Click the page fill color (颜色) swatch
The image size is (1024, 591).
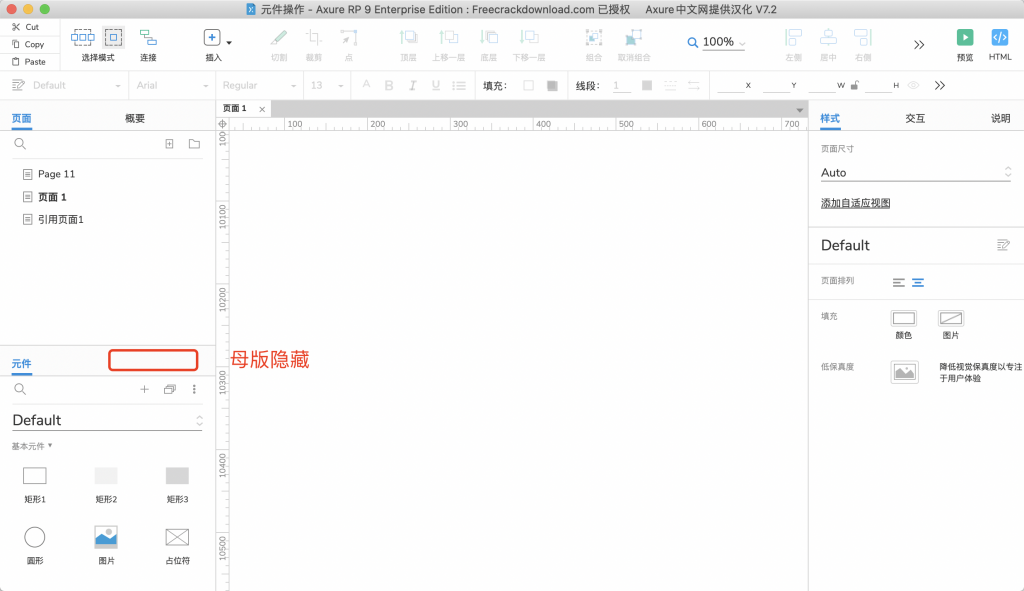(x=903, y=319)
